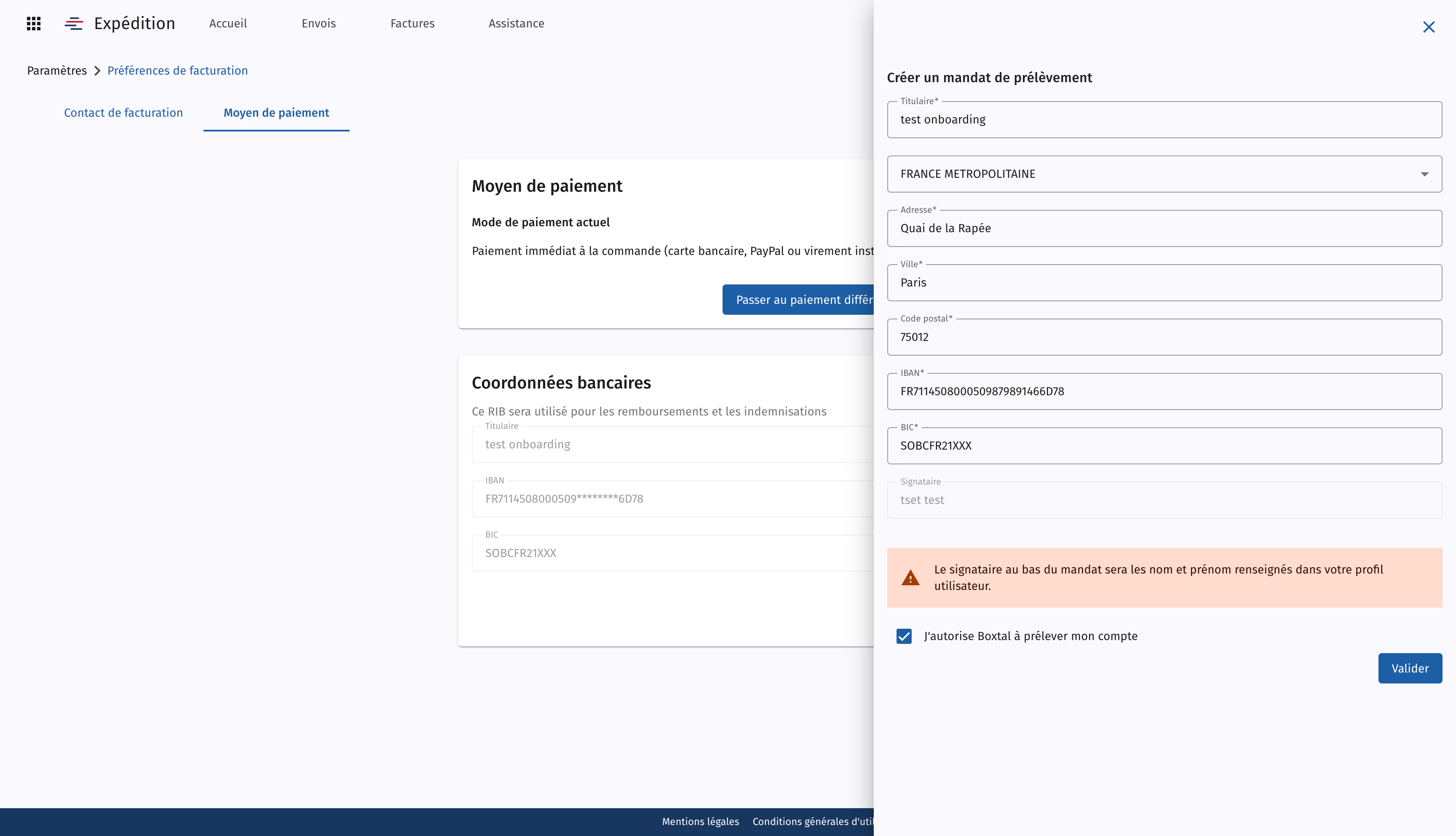Focus the Code postal field
This screenshot has height=836, width=1456.
1164,337
